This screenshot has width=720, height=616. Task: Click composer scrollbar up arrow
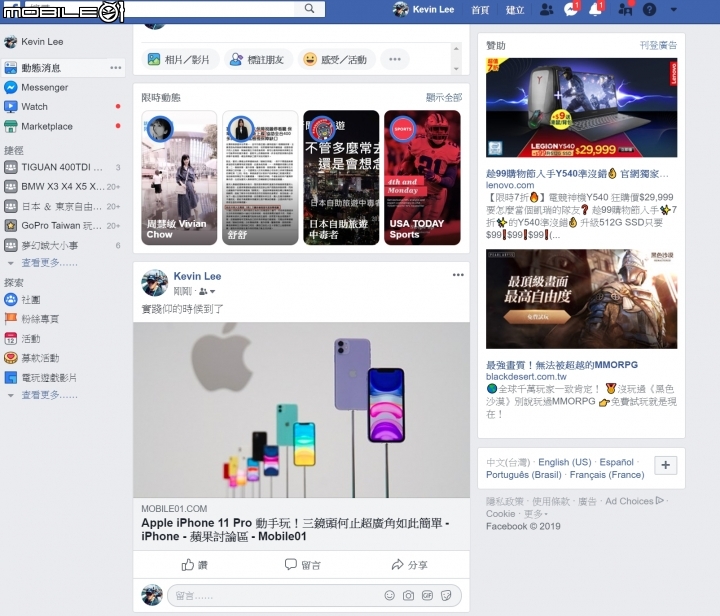coord(456,48)
